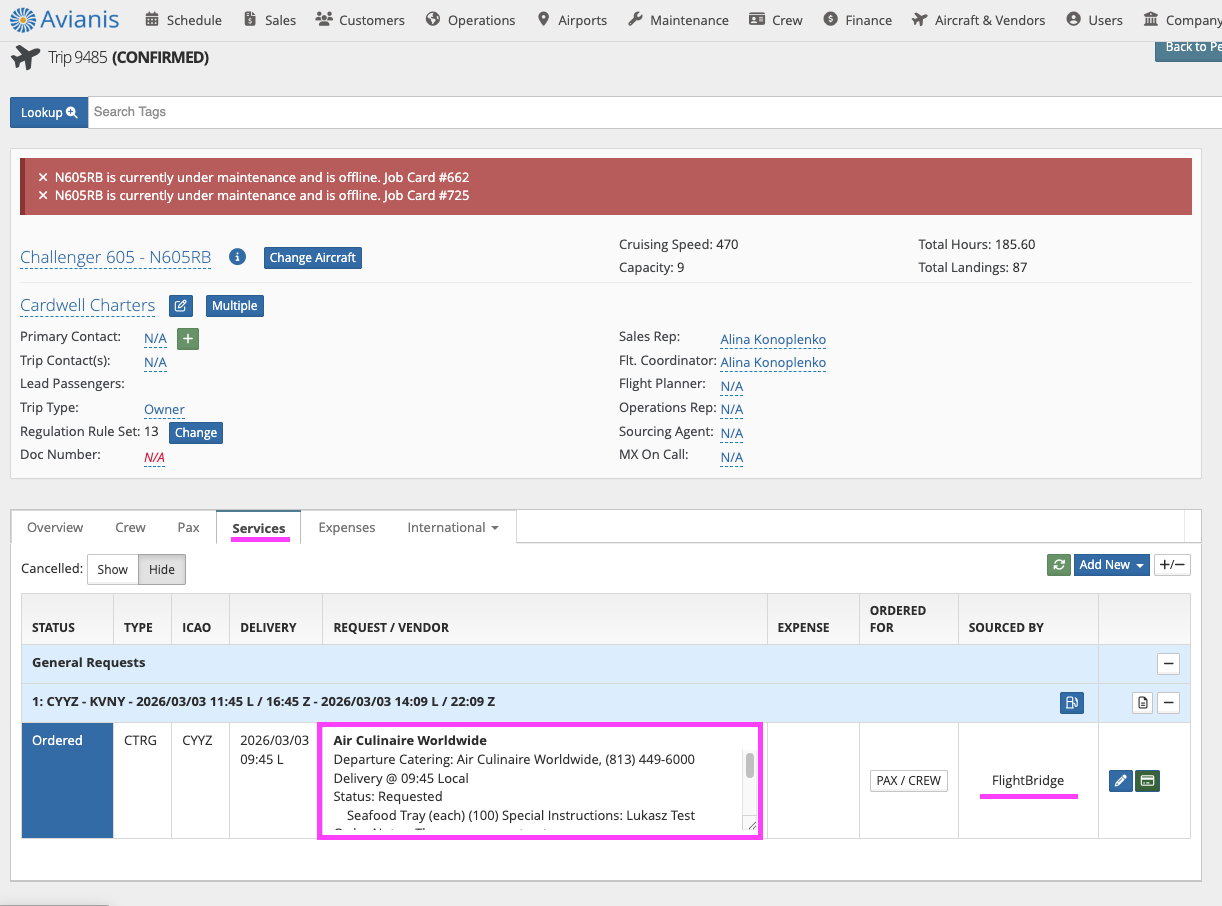Viewport: 1222px width, 906px height.
Task: Add a primary contact with green plus
Action: click(x=188, y=339)
